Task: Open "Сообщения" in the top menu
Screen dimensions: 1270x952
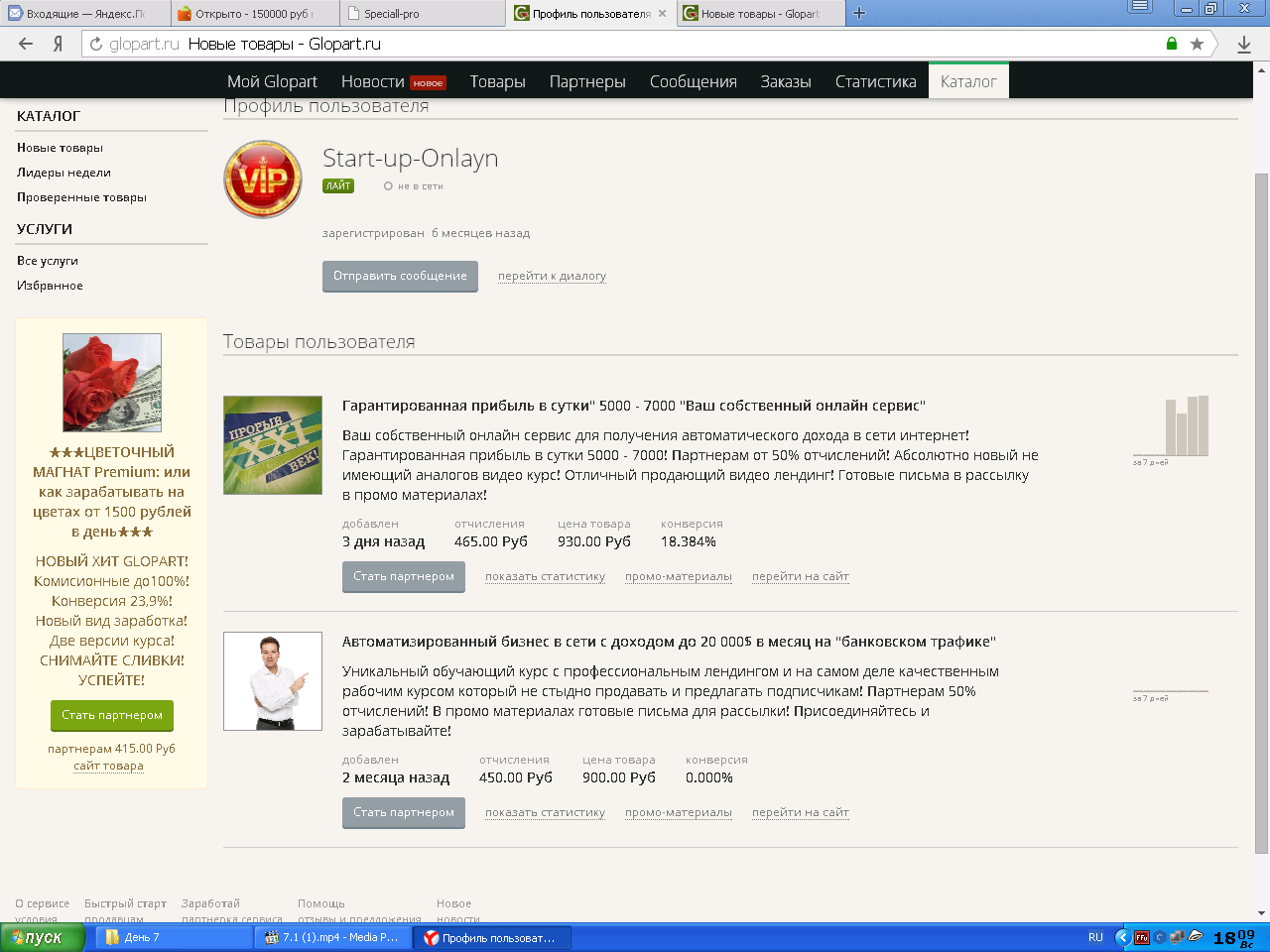Action: click(694, 81)
